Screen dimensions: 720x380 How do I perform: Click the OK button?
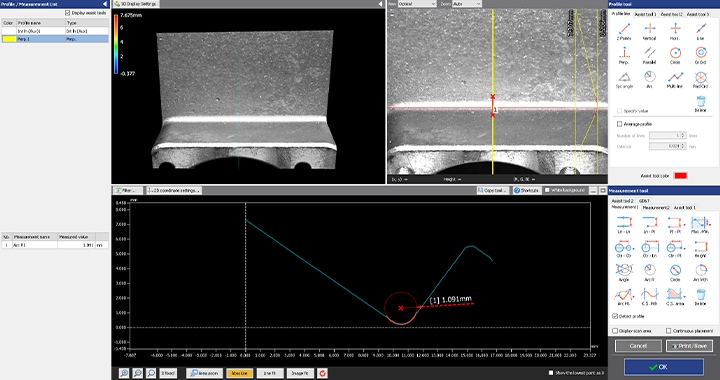coord(663,367)
